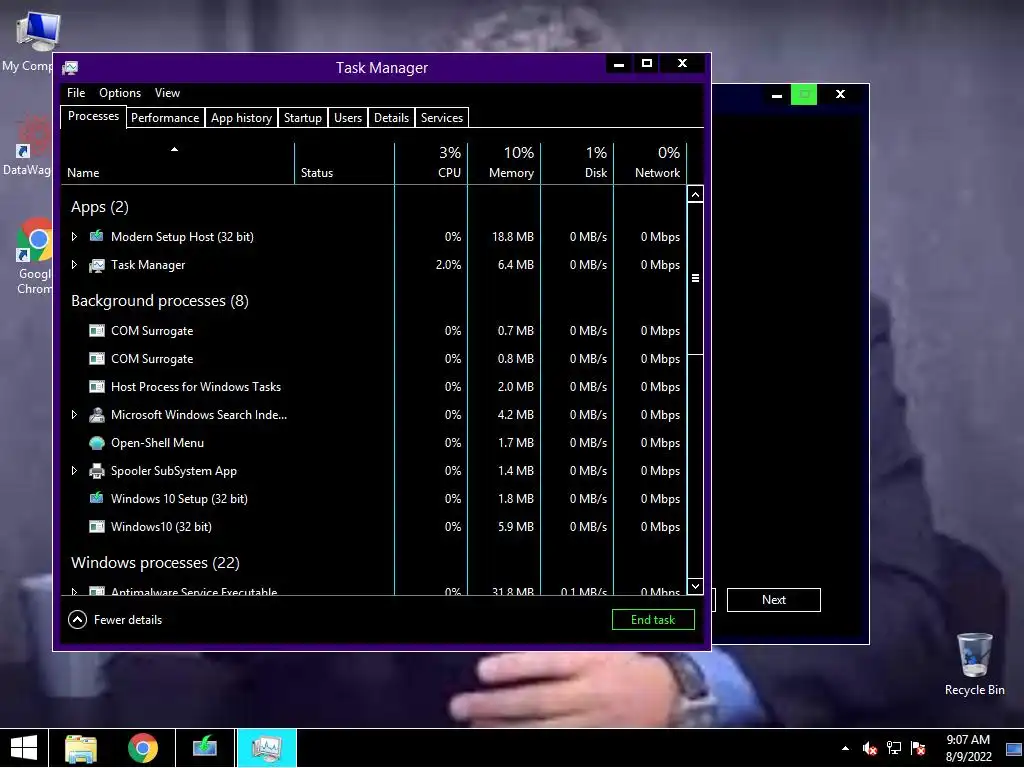1024x768 pixels.
Task: Switch to the Startup tab
Action: click(x=302, y=118)
